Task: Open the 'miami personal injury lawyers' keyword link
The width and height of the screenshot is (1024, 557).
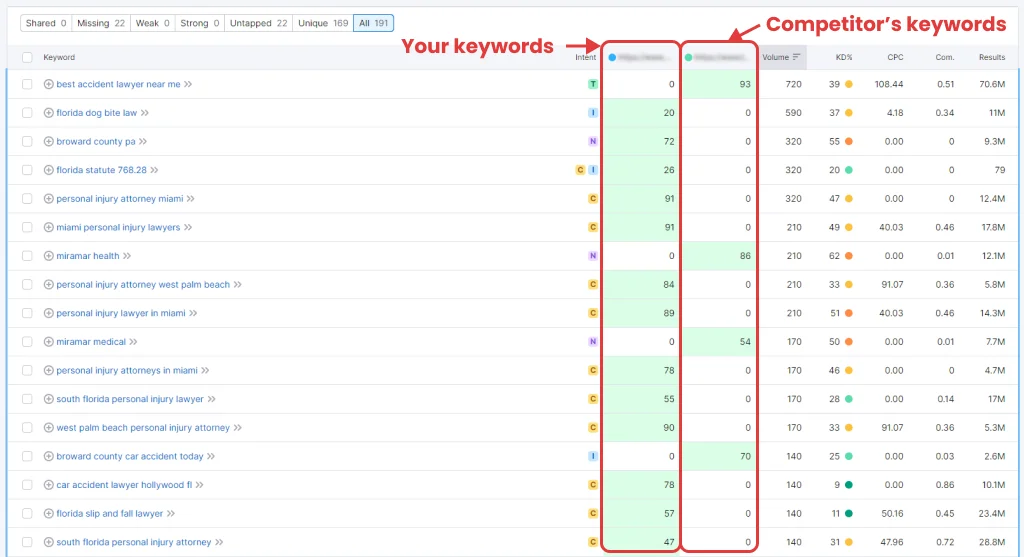Action: tap(118, 227)
